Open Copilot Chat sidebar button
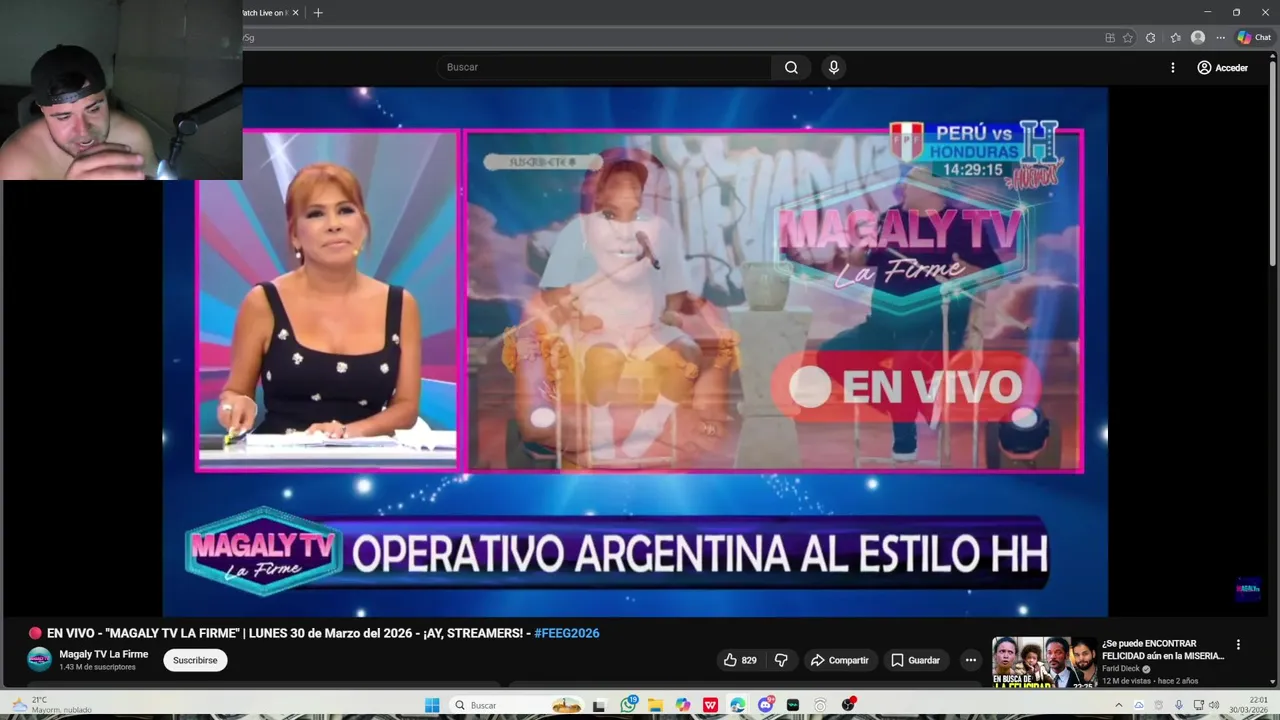The image size is (1280, 720). pyautogui.click(x=1254, y=38)
